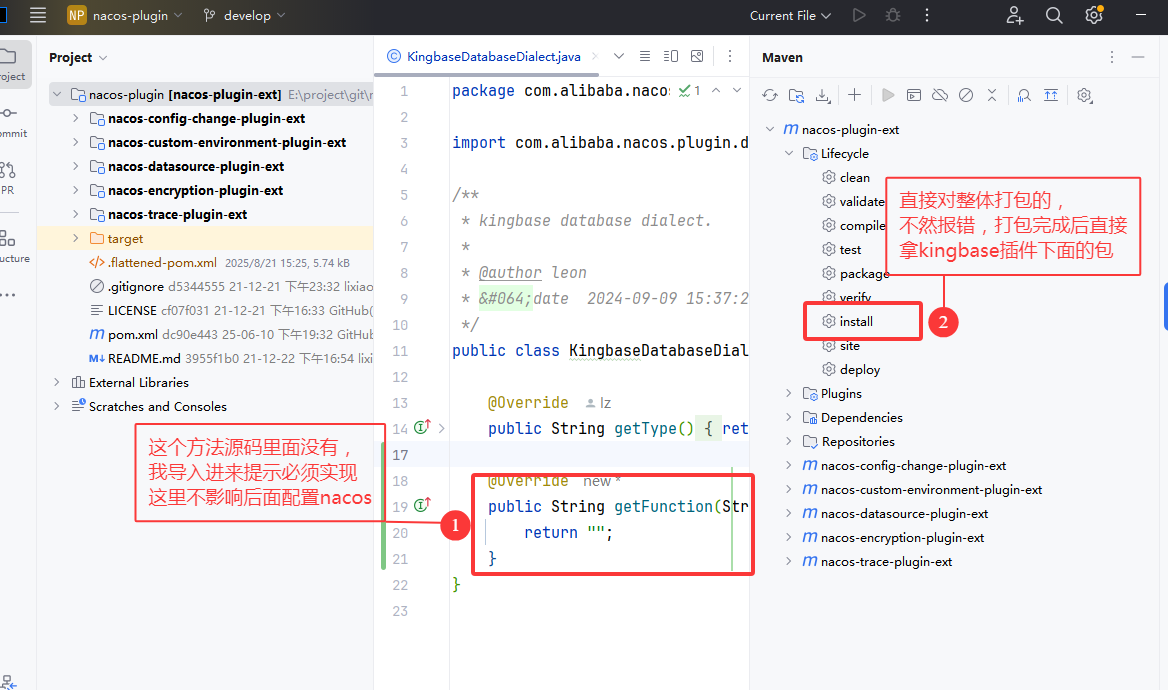Open the vertical dots menu beside the Debug icon

pos(927,15)
